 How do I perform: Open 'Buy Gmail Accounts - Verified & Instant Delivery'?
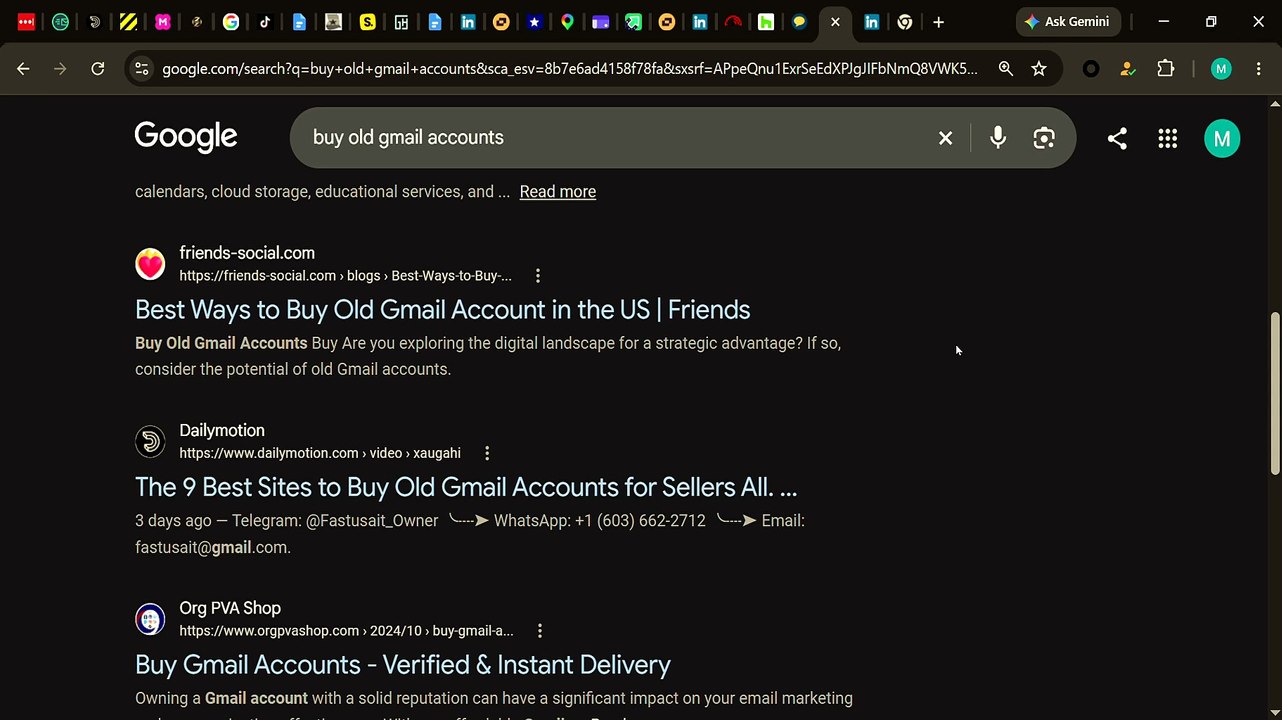403,665
